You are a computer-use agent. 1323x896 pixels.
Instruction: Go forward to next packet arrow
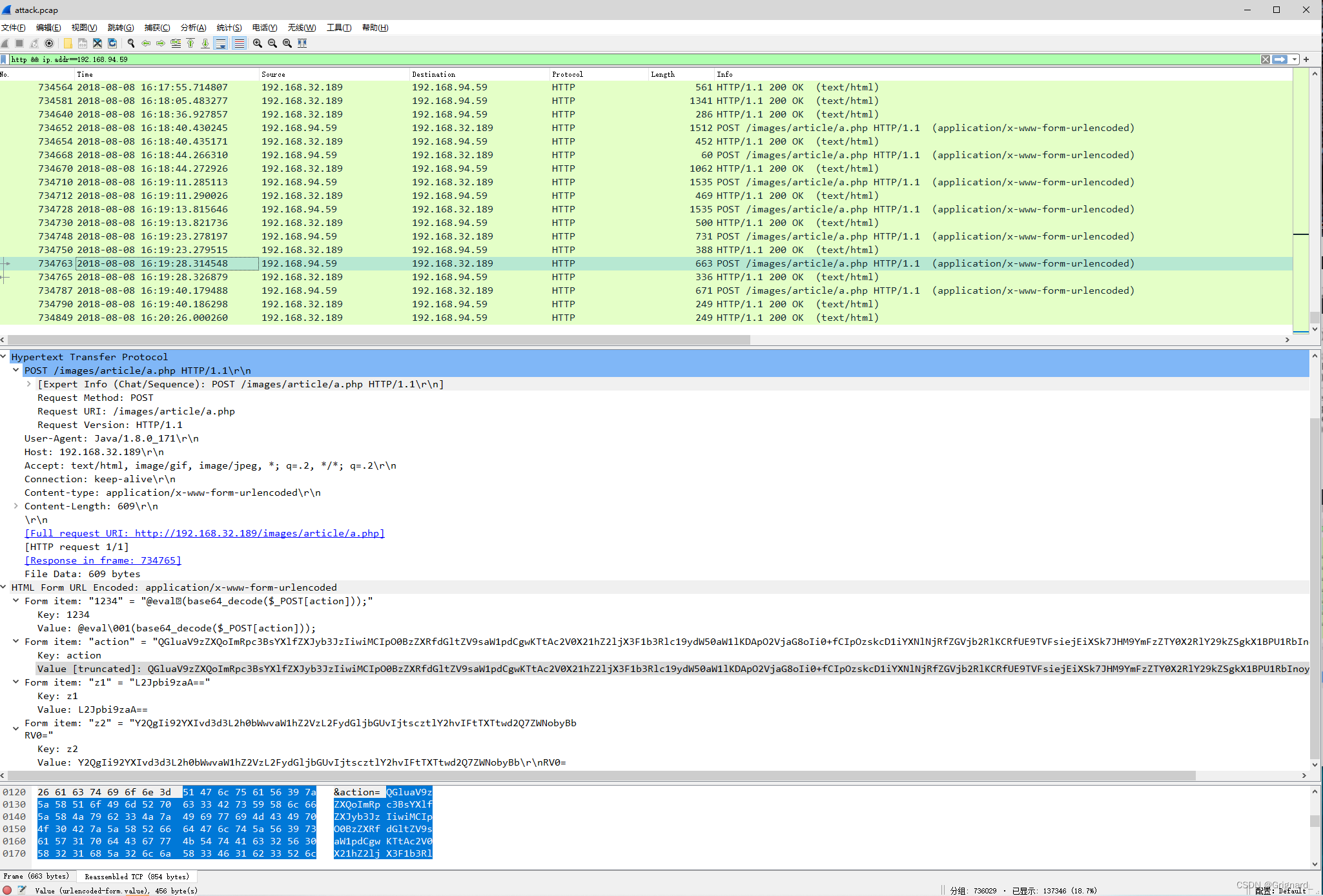tap(161, 43)
